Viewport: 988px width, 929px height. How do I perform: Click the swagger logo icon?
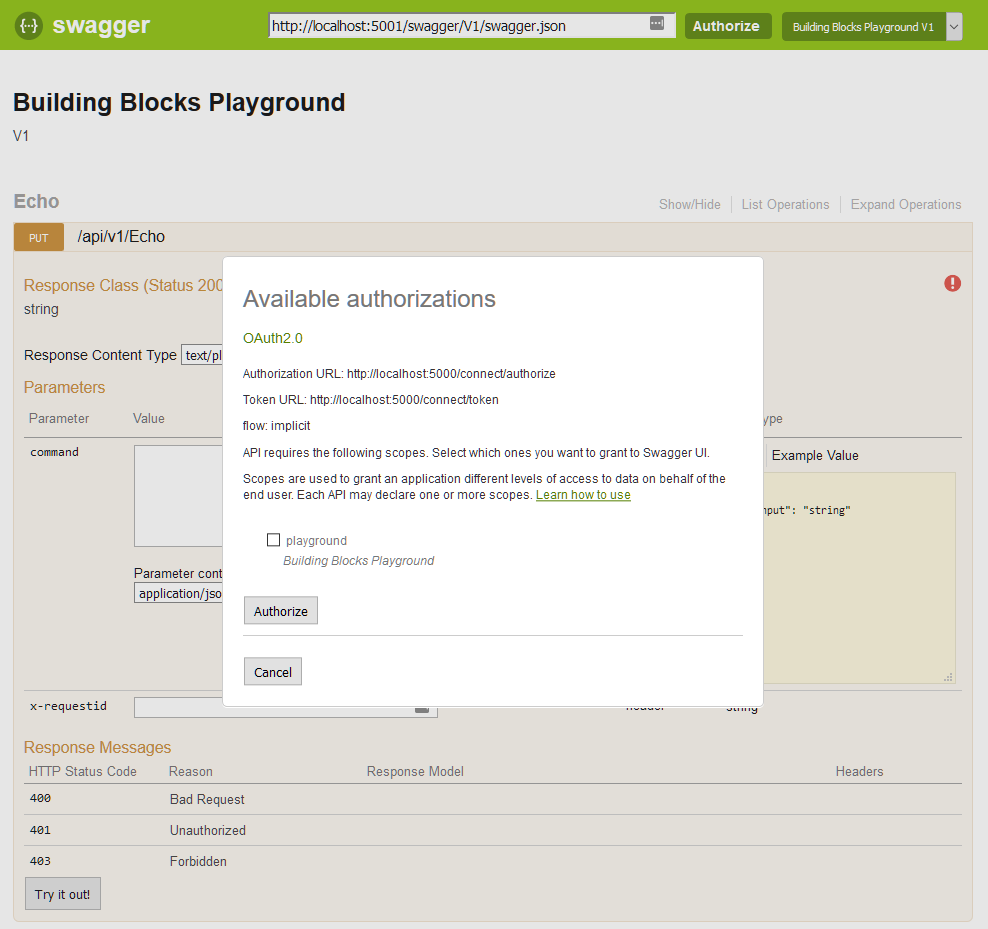pos(29,26)
